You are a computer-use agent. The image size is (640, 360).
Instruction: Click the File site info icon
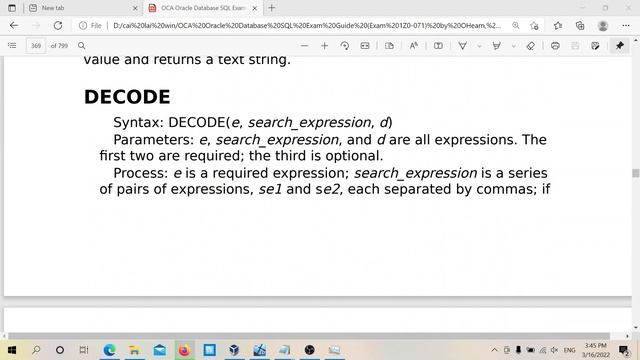(90, 26)
